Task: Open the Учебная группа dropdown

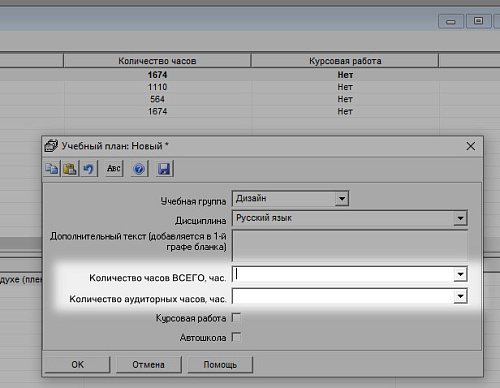Action: [x=342, y=199]
